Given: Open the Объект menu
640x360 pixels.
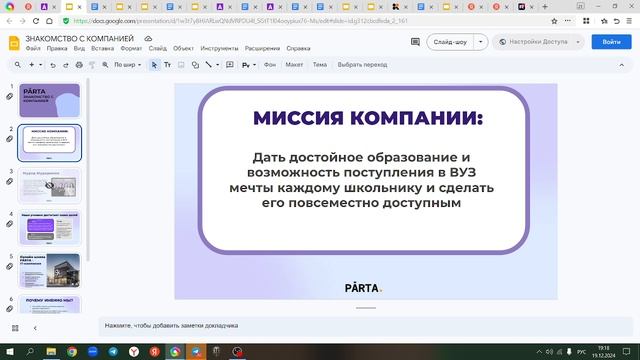Looking at the screenshot, I should click(x=183, y=48).
